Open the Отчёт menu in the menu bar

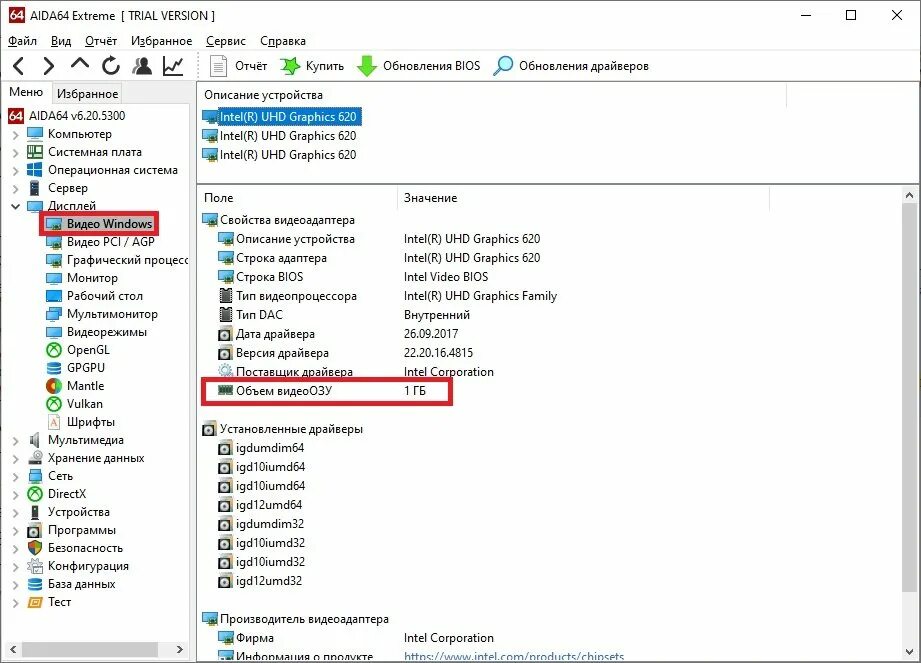click(x=101, y=41)
